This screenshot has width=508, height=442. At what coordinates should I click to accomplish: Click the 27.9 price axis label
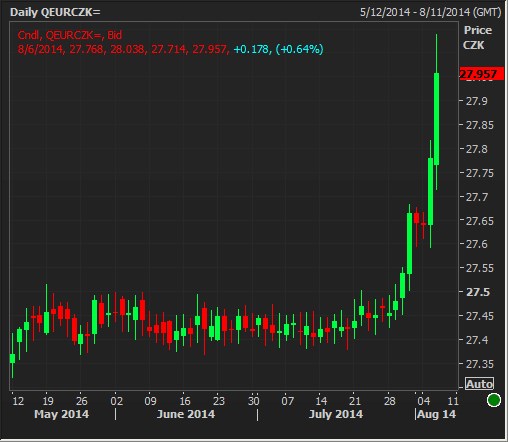pos(477,101)
